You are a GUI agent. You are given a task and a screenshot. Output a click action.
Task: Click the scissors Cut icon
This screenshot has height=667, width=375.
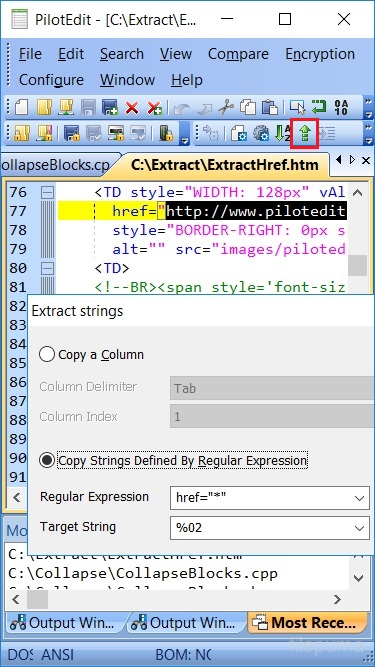226,108
